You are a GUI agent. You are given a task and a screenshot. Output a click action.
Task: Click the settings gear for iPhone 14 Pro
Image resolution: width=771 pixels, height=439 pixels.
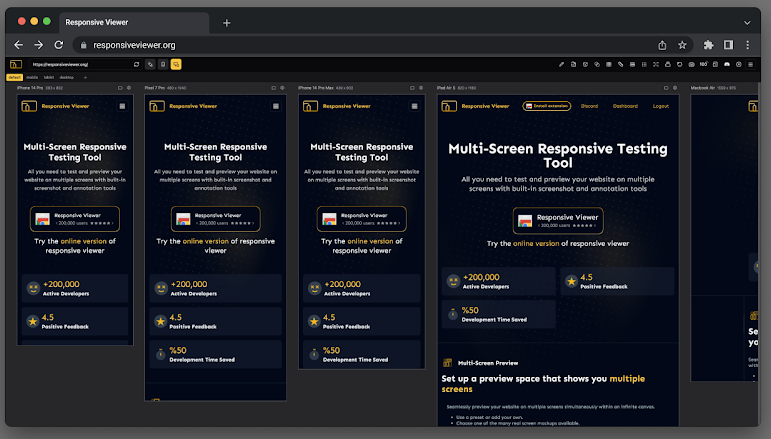[x=129, y=88]
